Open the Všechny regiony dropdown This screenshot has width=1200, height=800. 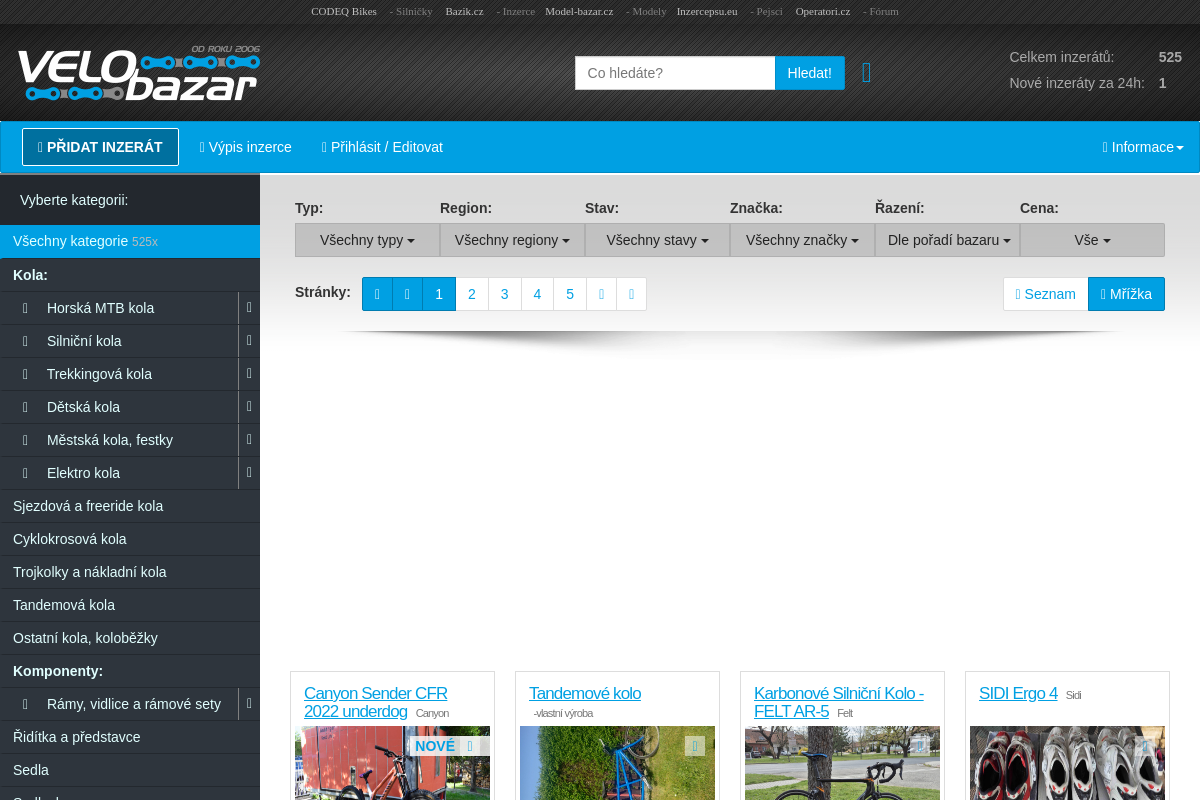coord(512,240)
